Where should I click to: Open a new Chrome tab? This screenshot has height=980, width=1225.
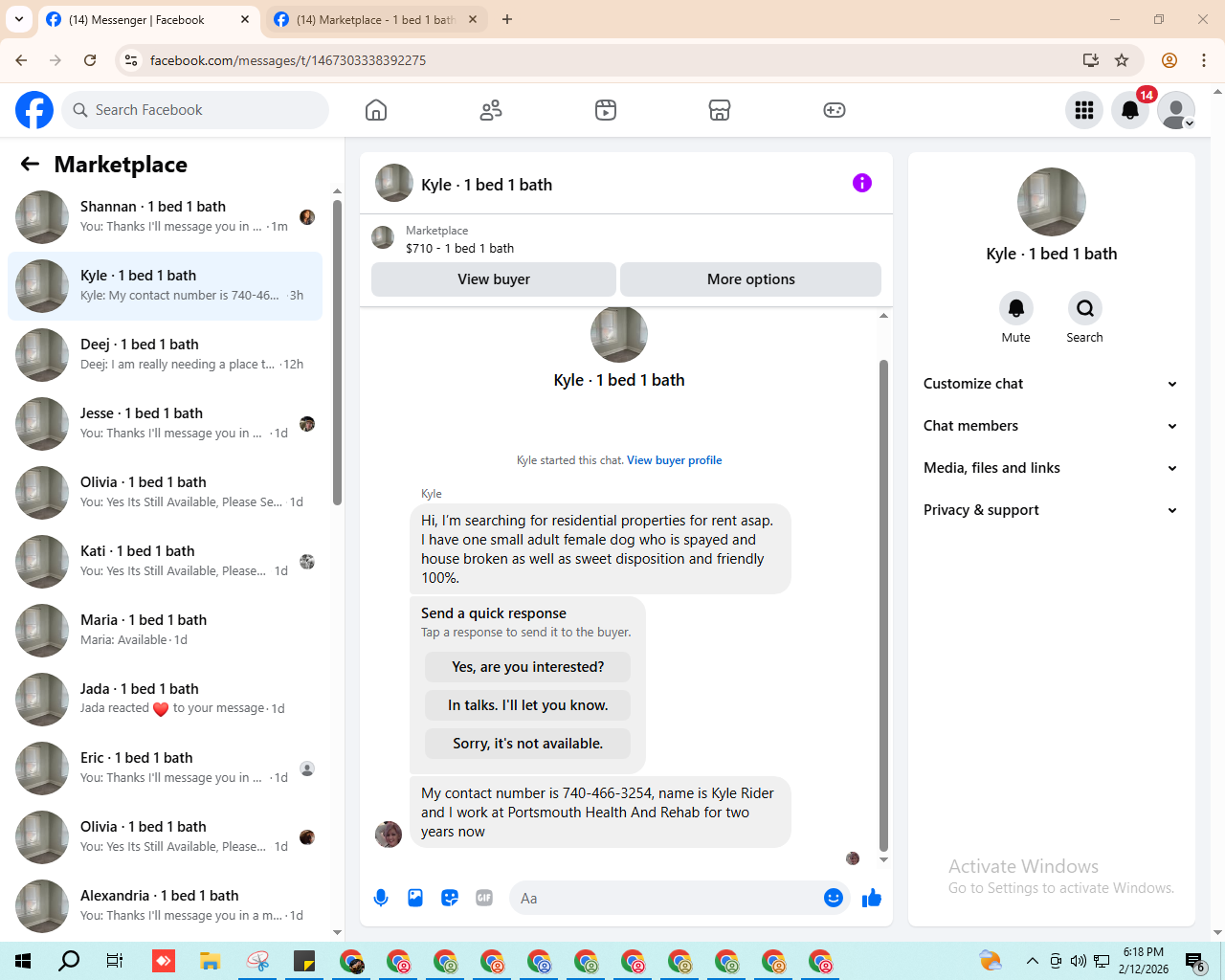tap(507, 19)
